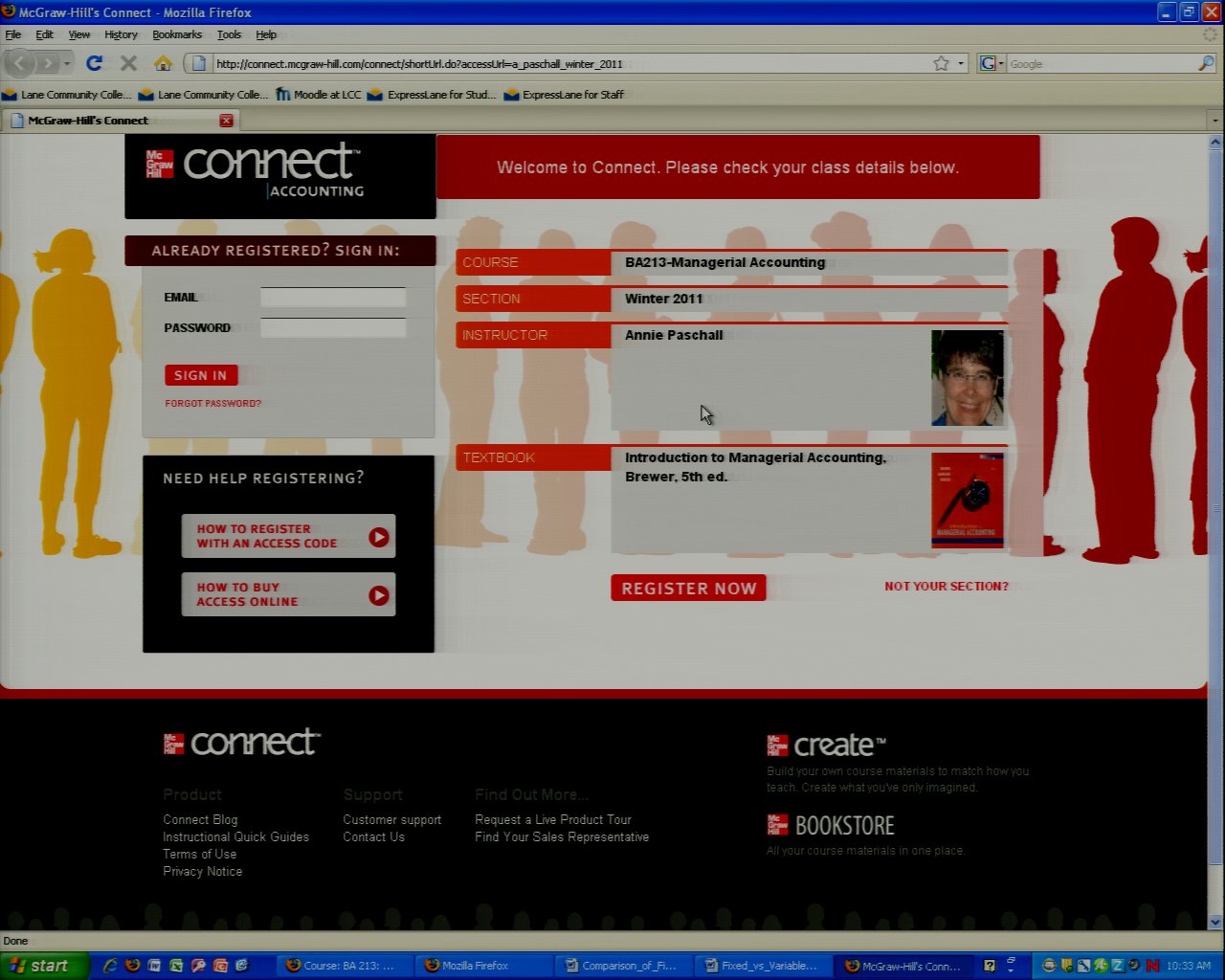Image resolution: width=1225 pixels, height=980 pixels.
Task: Play the How to Register with Access Code video
Action: click(x=379, y=537)
